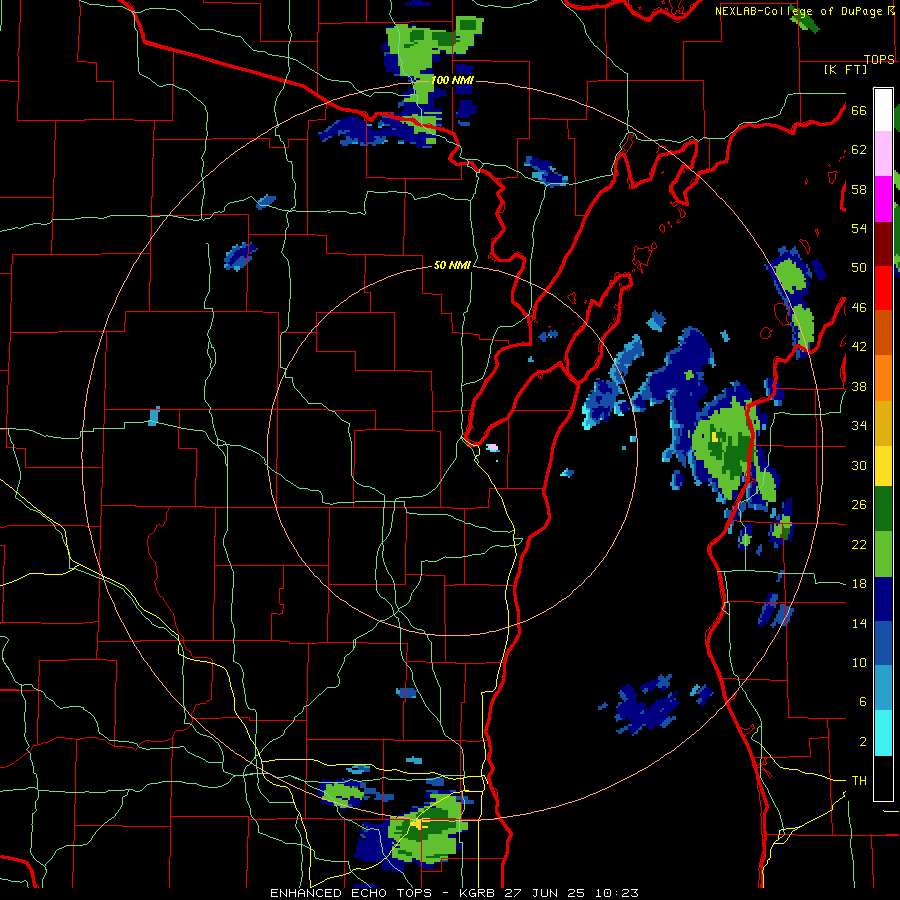Click the 50 NMI range ring label
Screen dimensions: 900x900
[452, 265]
